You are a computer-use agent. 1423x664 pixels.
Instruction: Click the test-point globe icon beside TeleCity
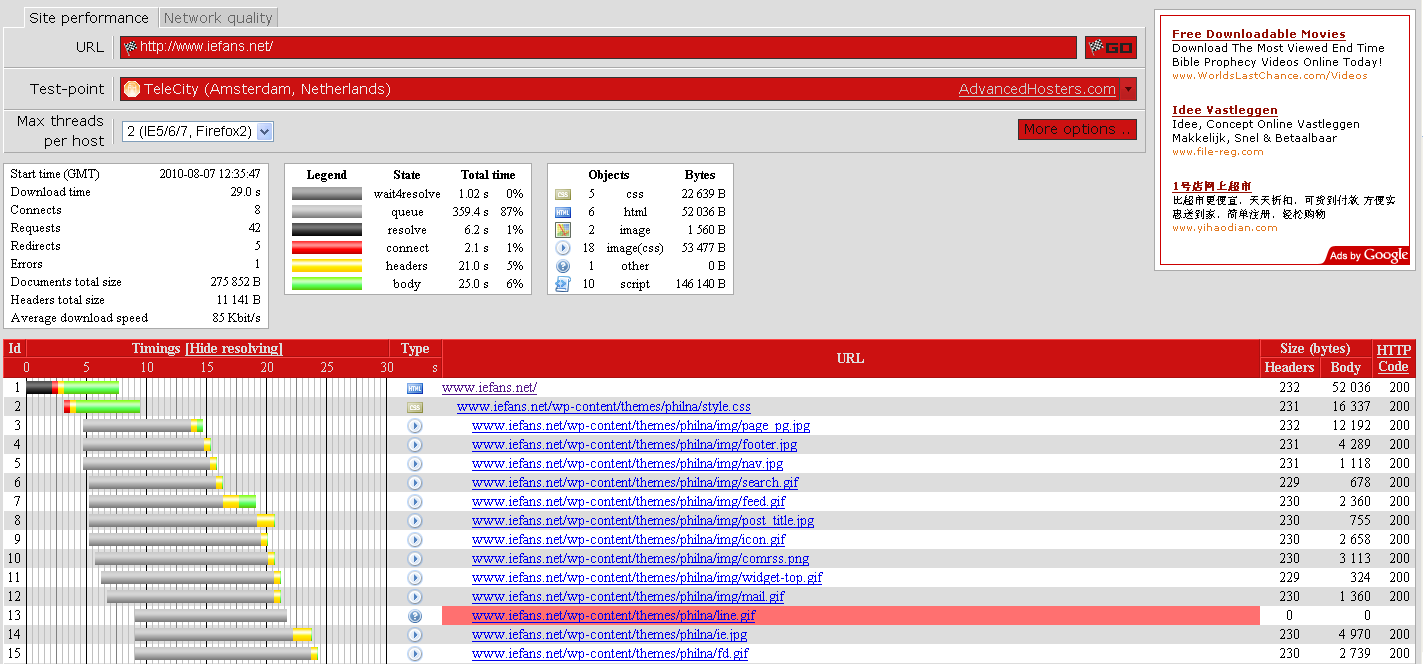tap(131, 89)
